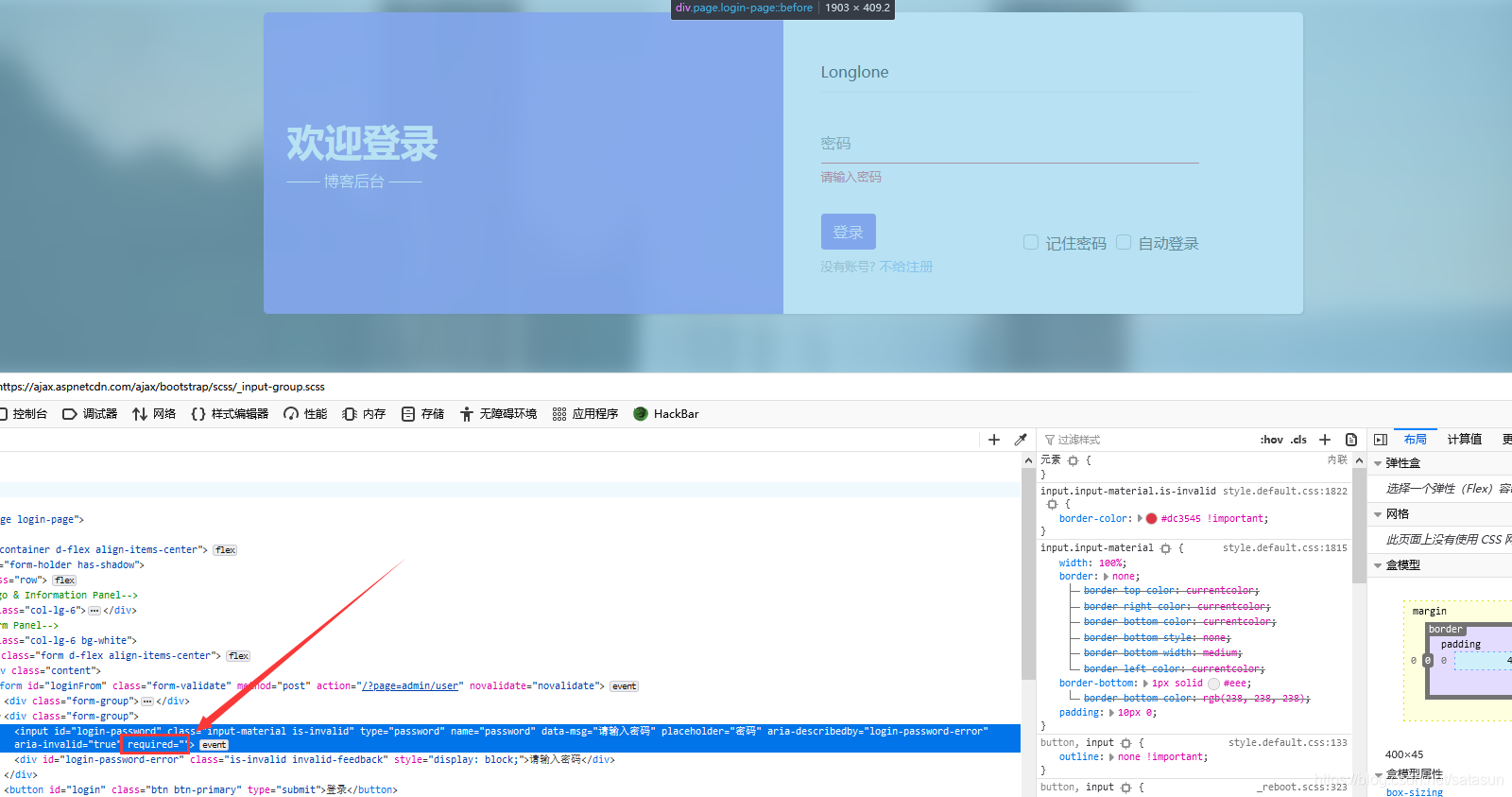Expand the padding shorthand arrow
The height and width of the screenshot is (797, 1512).
point(1112,713)
